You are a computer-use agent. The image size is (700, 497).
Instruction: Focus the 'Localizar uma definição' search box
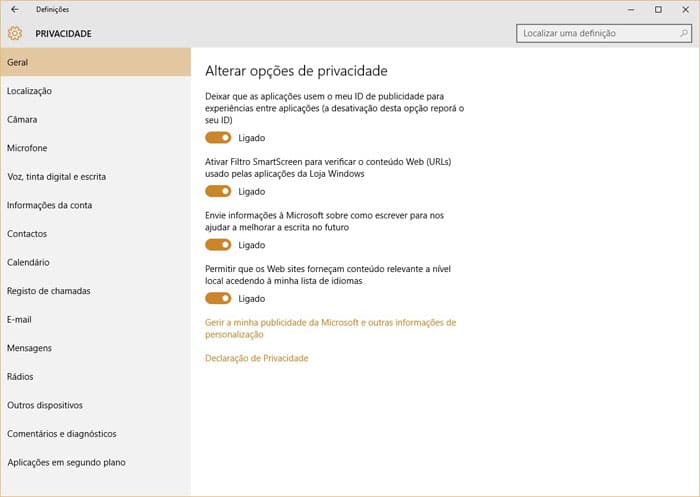pyautogui.click(x=604, y=33)
